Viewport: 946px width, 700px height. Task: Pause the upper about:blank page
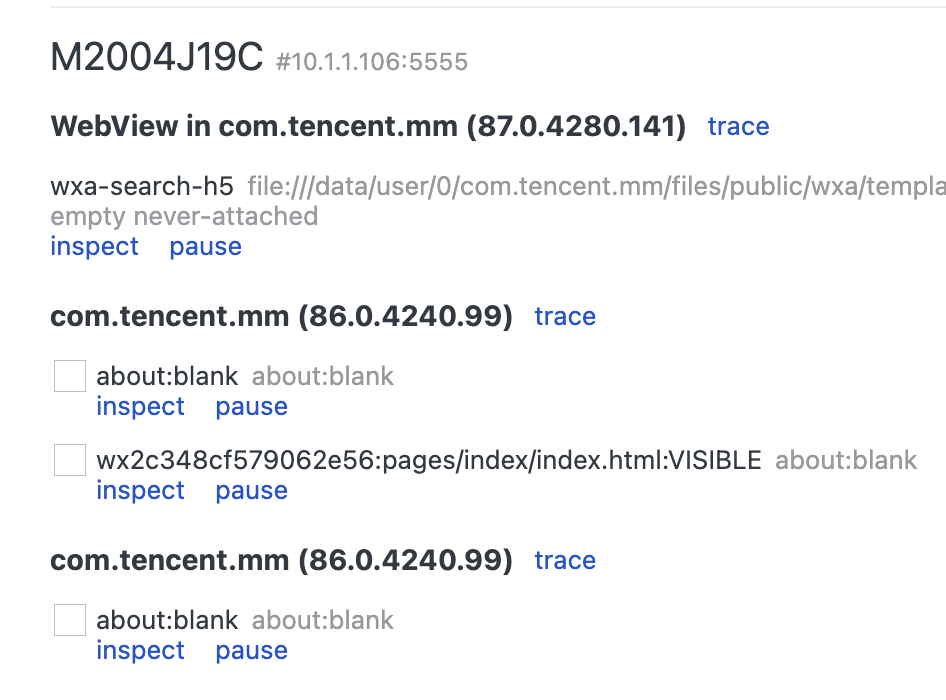[x=251, y=407]
